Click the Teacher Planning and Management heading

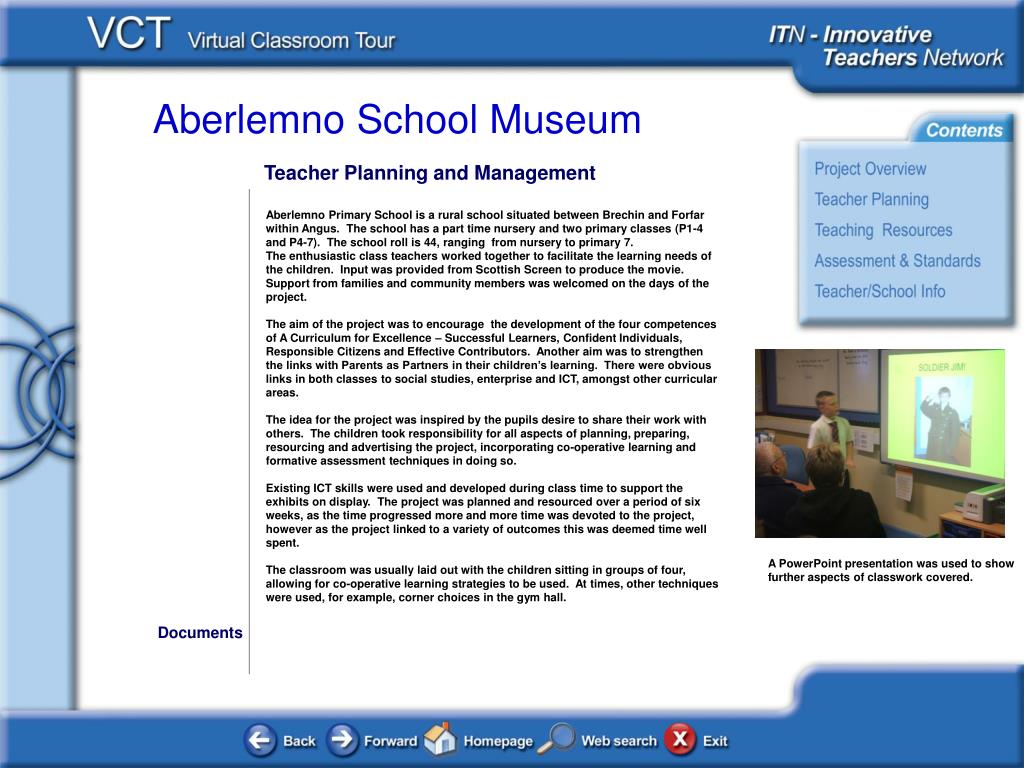coord(429,173)
